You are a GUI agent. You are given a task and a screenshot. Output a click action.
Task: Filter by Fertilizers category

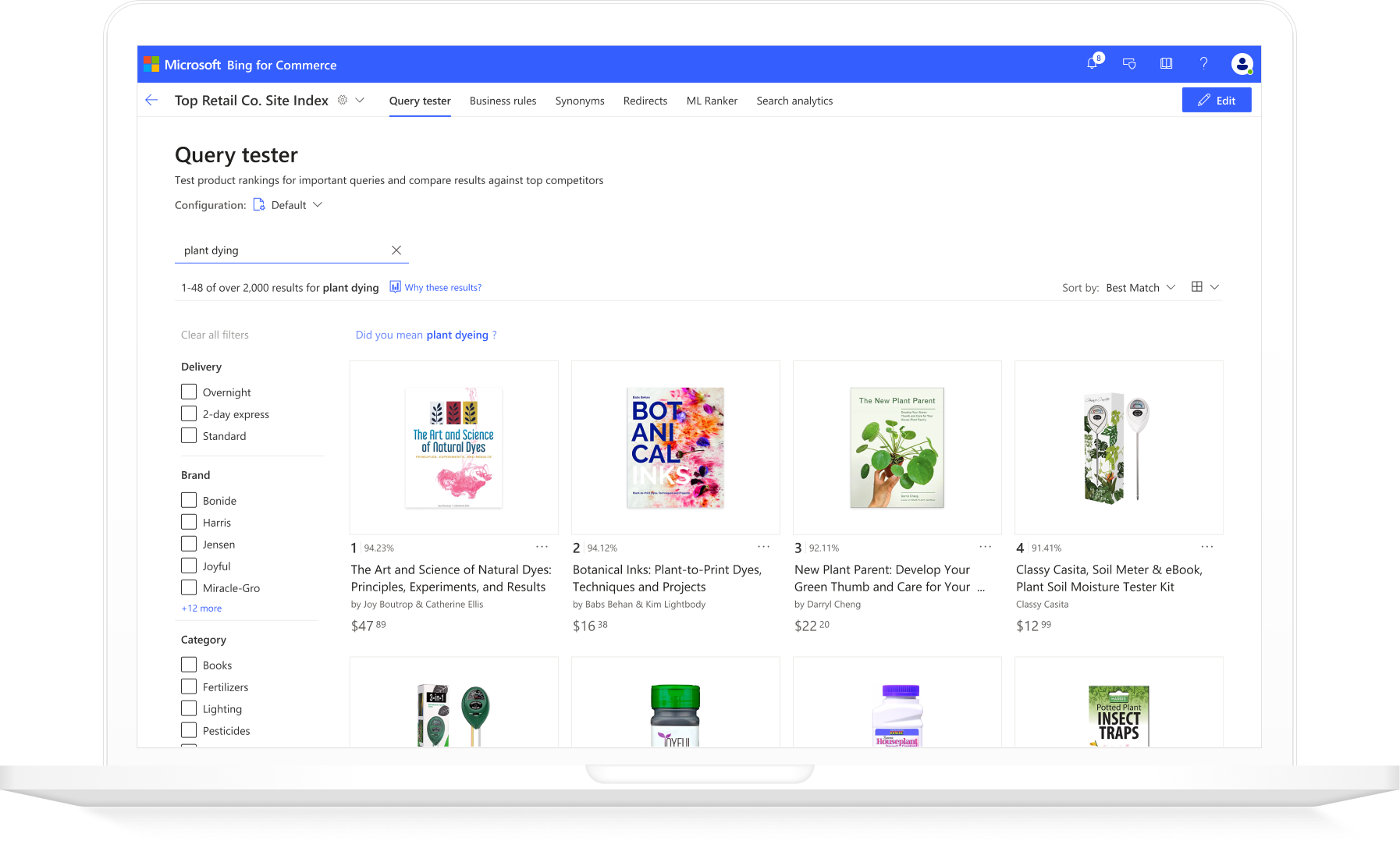pyautogui.click(x=189, y=687)
